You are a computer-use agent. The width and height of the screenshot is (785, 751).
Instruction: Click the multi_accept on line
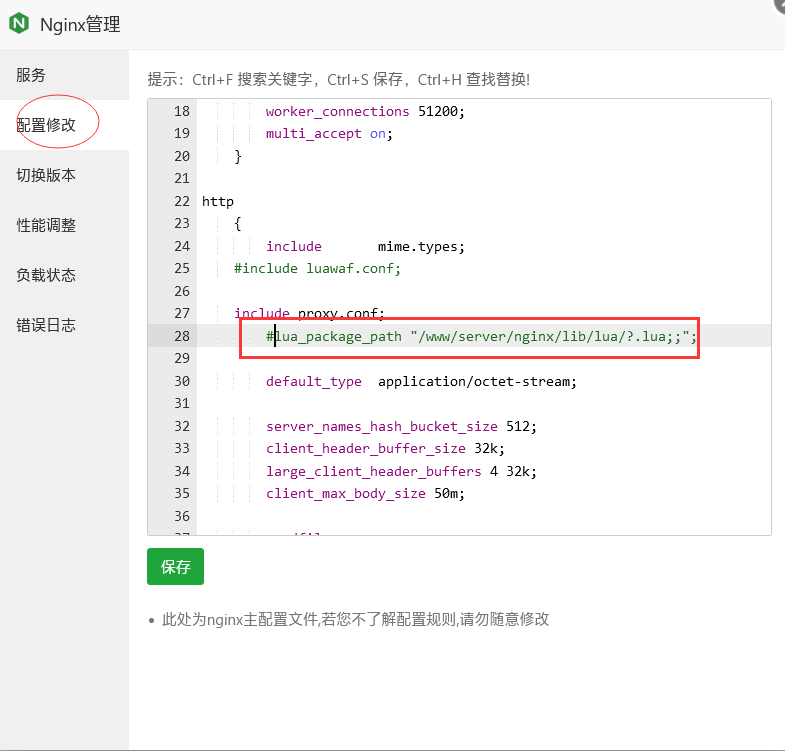point(329,134)
